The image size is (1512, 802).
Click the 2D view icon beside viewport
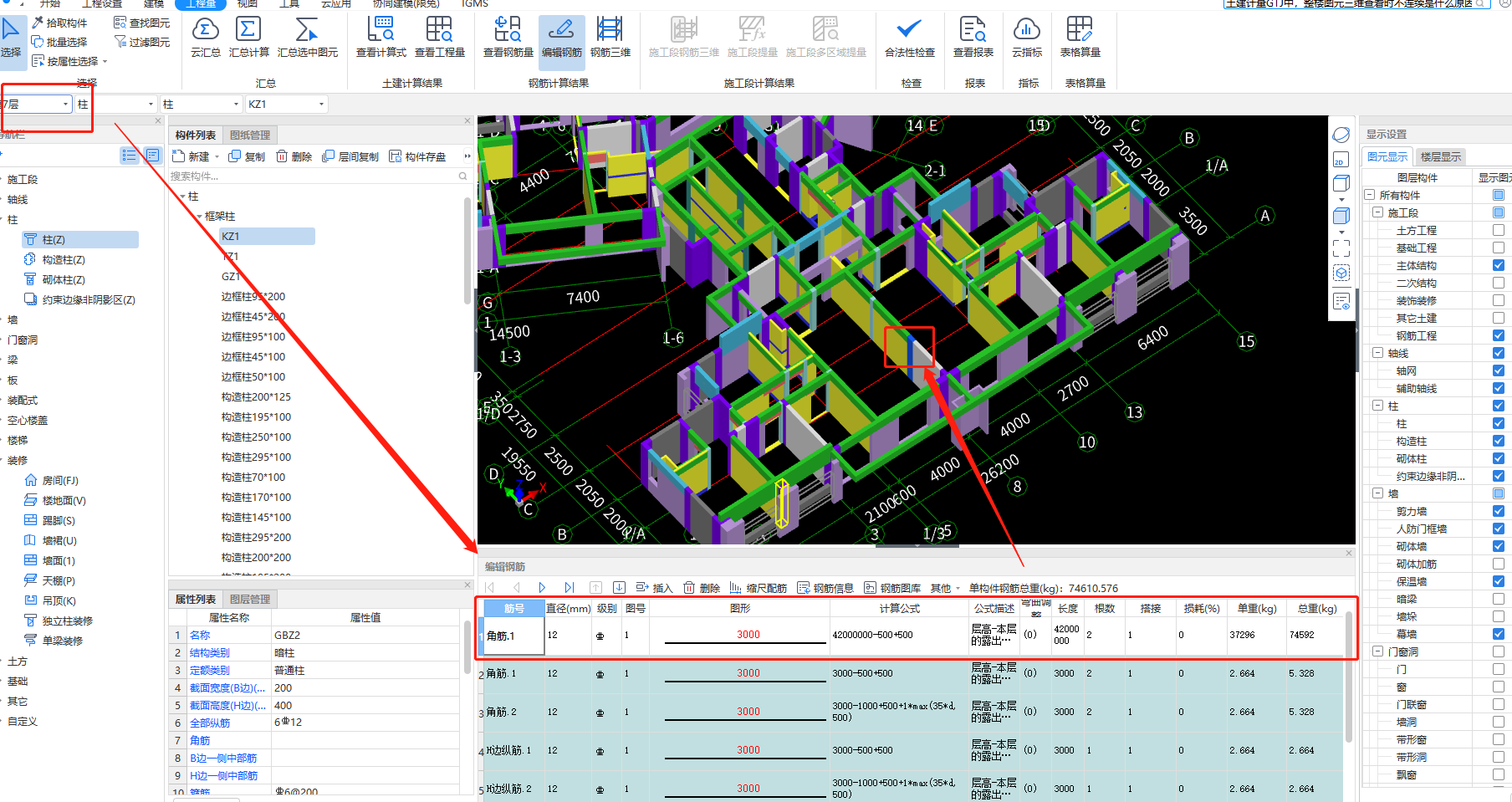(x=1341, y=159)
